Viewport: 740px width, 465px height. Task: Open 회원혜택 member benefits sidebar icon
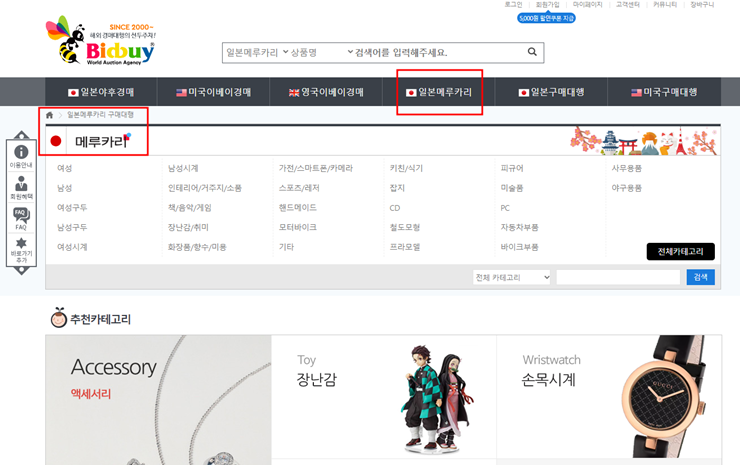tap(21, 187)
